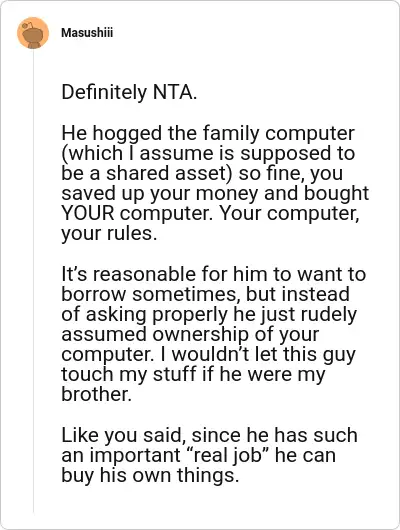Viewport: 400px width, 530px height.
Task: Click the line "He hogged the family computer"
Action: [x=208, y=134]
